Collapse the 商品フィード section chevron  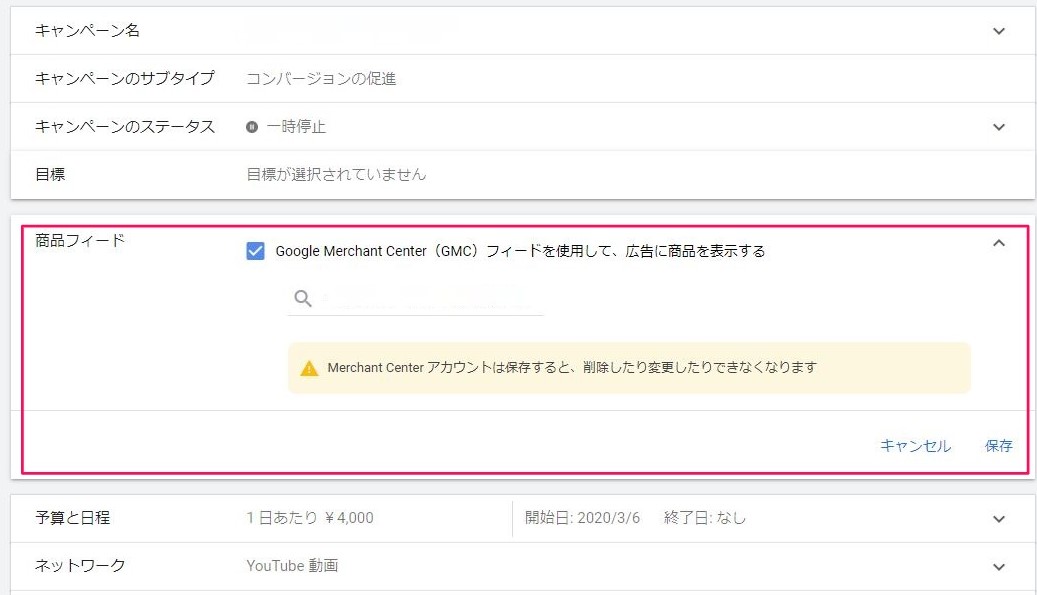pyautogui.click(x=998, y=242)
